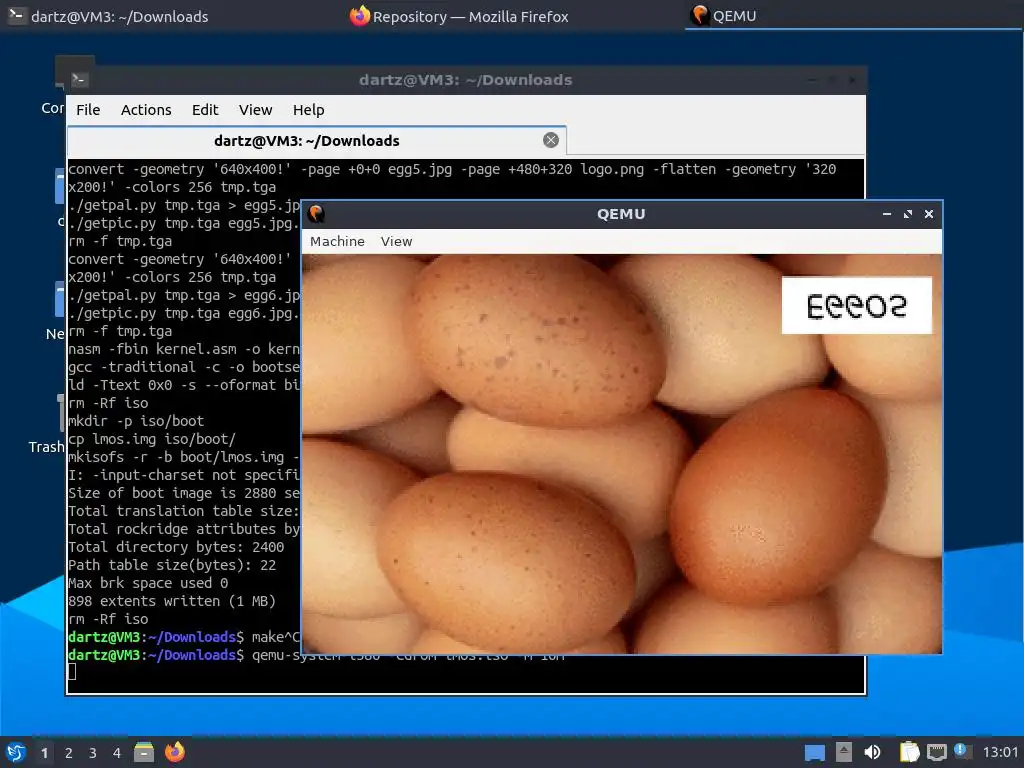1024x768 pixels.
Task: Open the Machine menu in QEMU
Action: point(337,242)
